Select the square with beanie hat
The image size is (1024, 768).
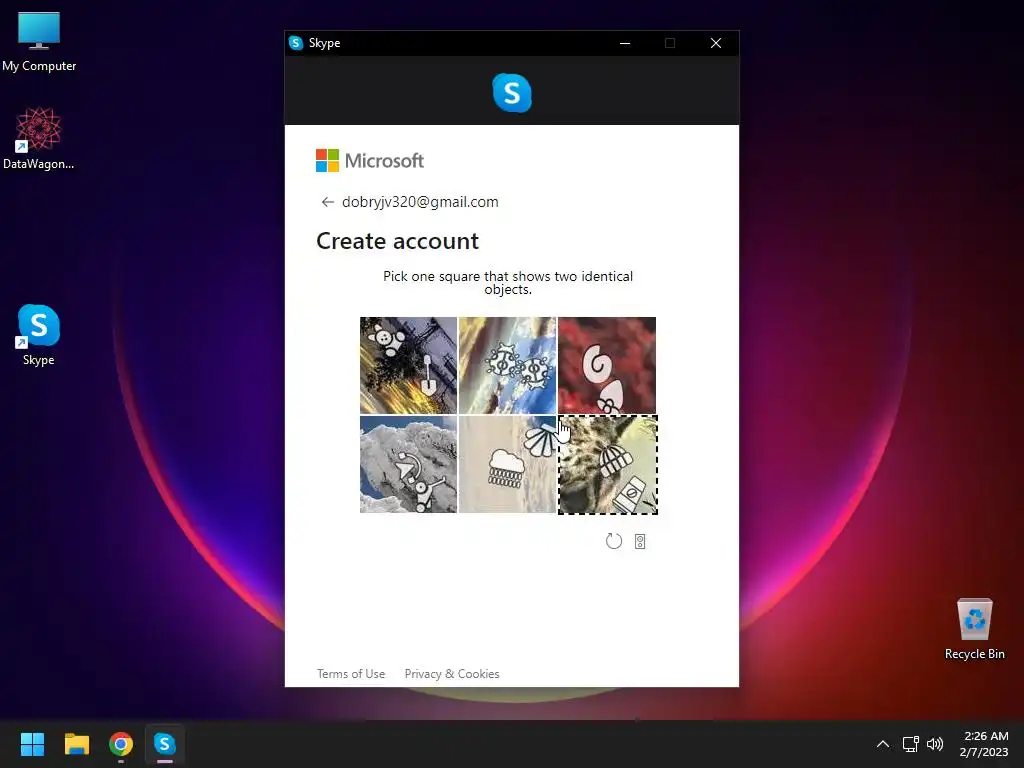tap(607, 465)
